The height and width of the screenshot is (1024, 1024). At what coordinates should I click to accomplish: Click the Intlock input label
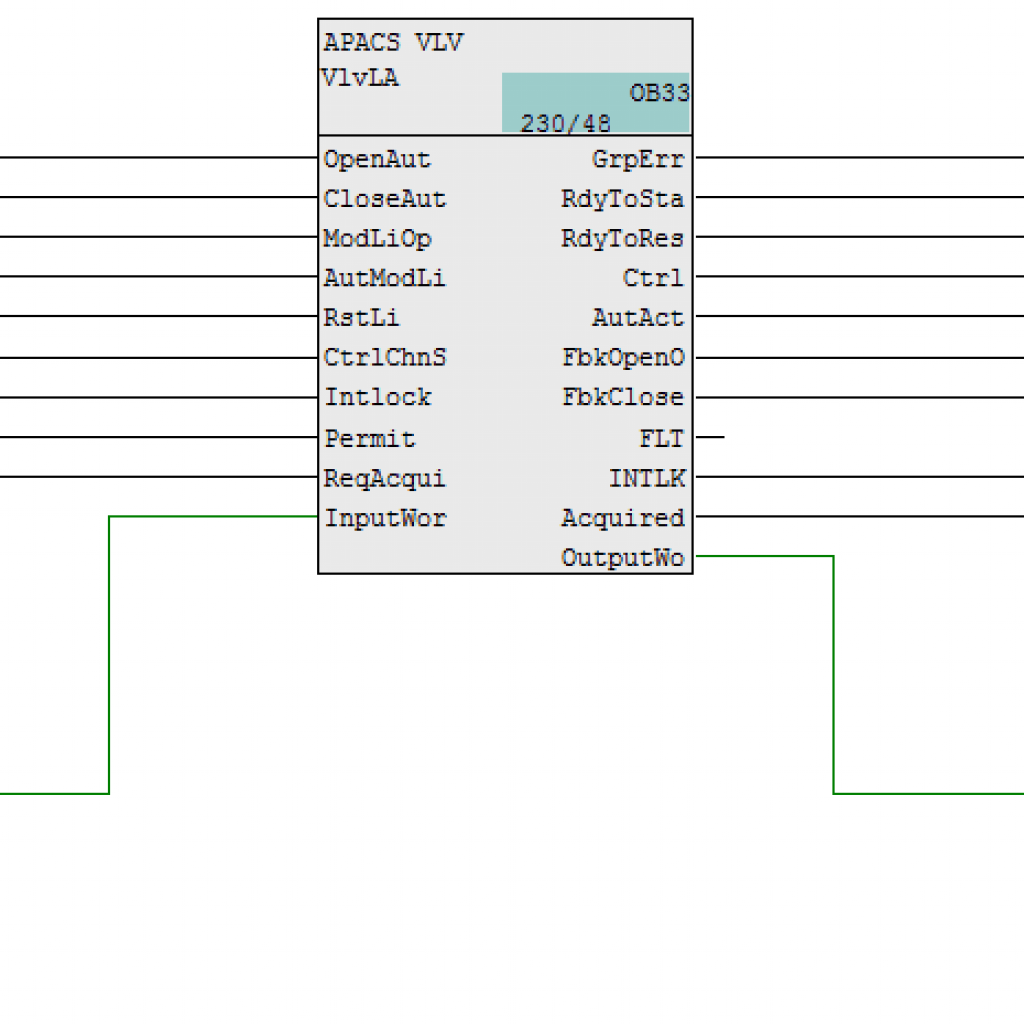tap(377, 397)
